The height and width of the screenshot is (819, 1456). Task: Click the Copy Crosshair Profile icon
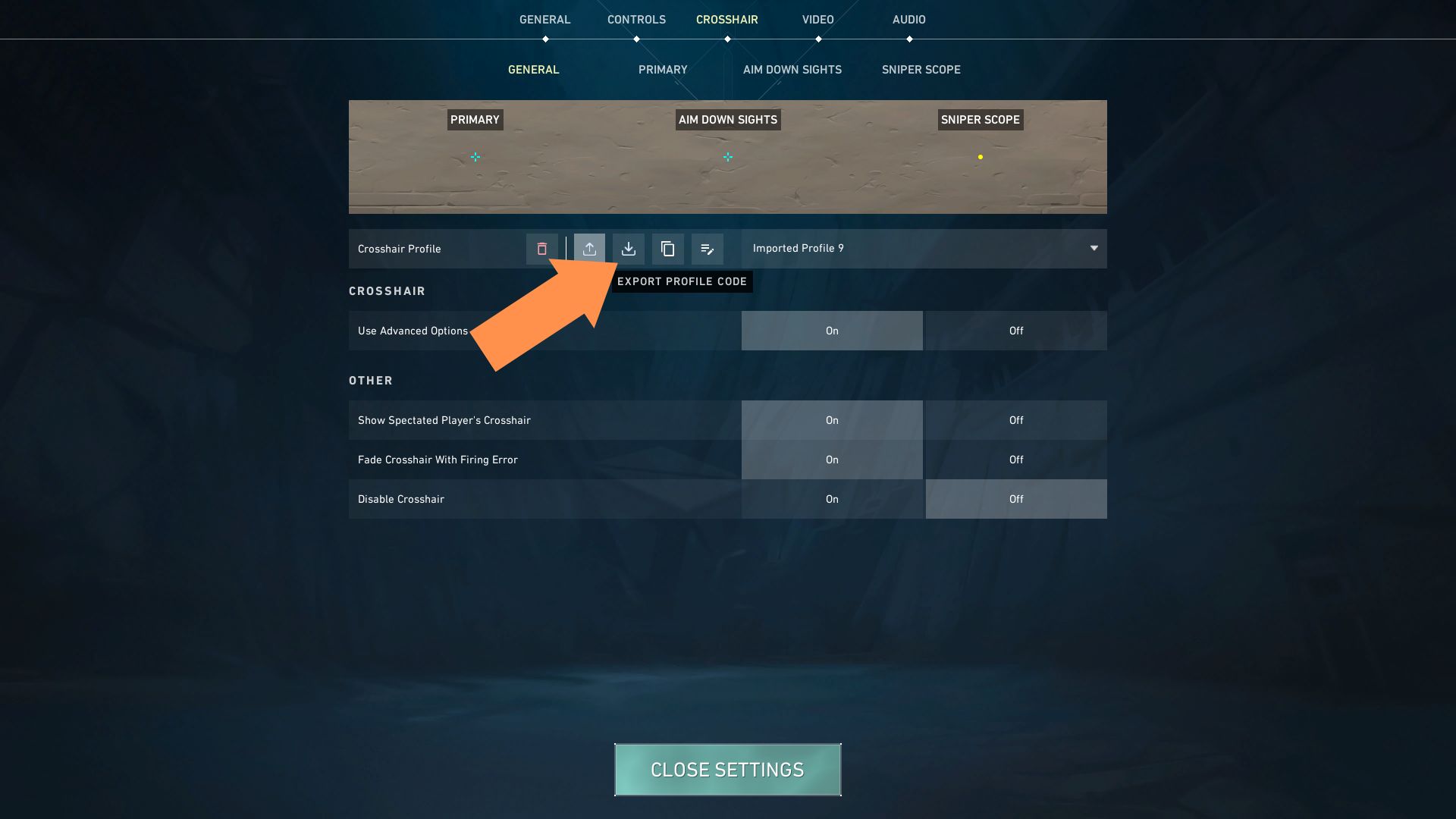667,248
